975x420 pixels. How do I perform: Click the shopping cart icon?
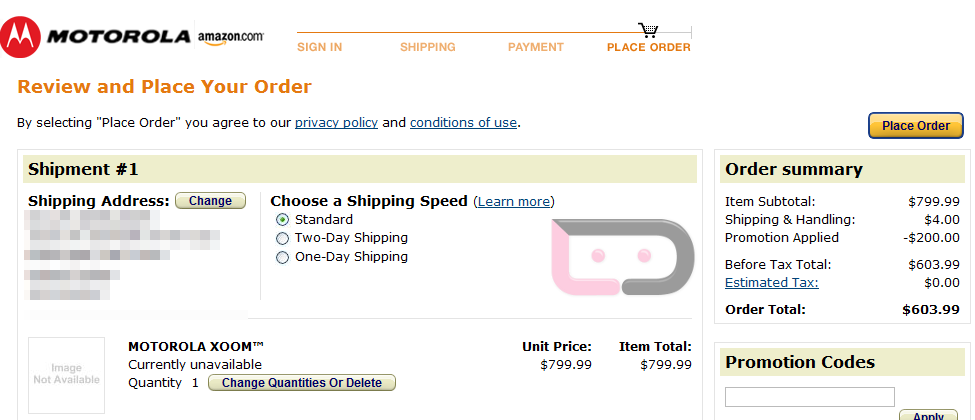pyautogui.click(x=648, y=30)
